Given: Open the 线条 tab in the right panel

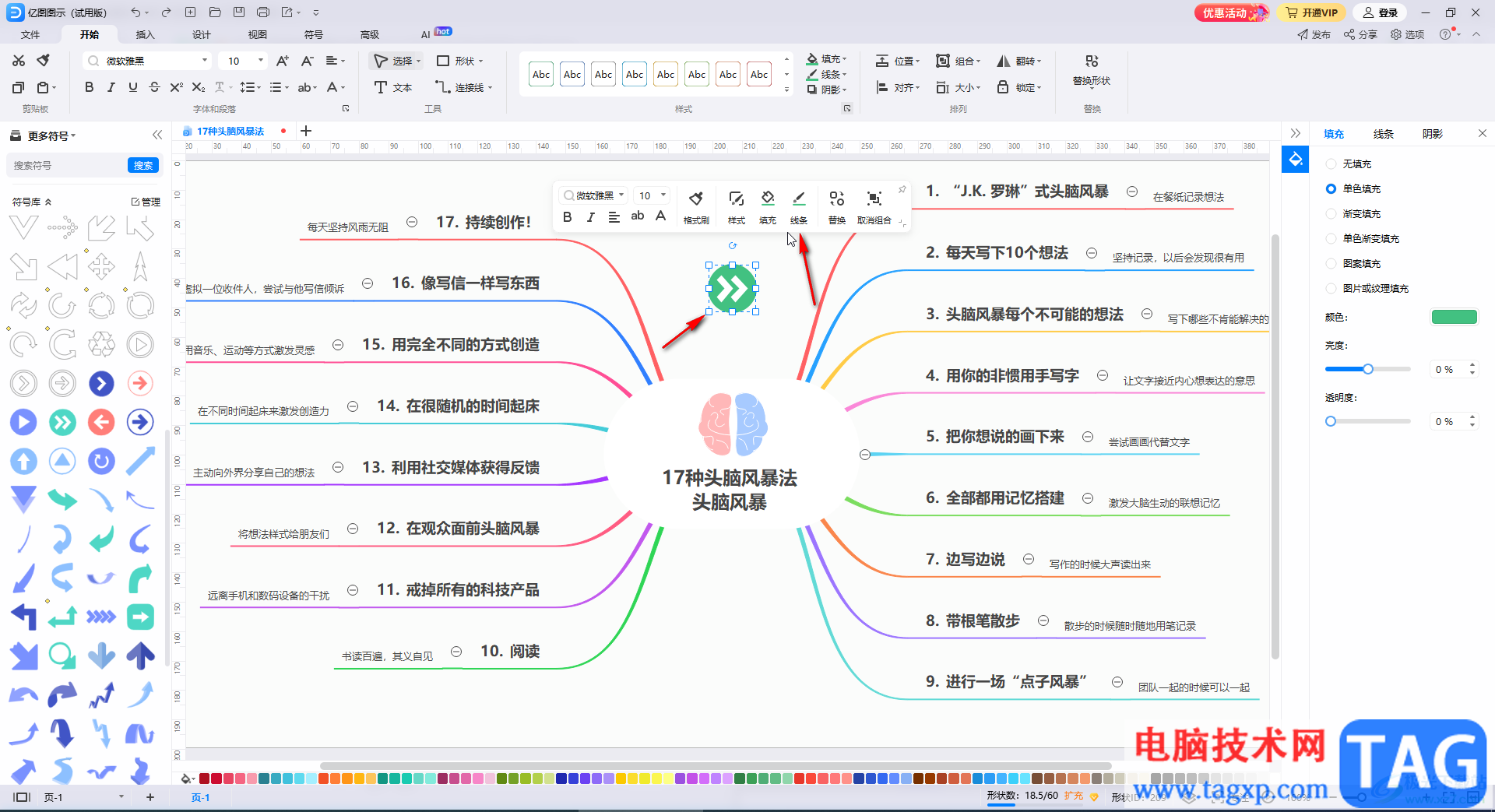Looking at the screenshot, I should 1383,134.
